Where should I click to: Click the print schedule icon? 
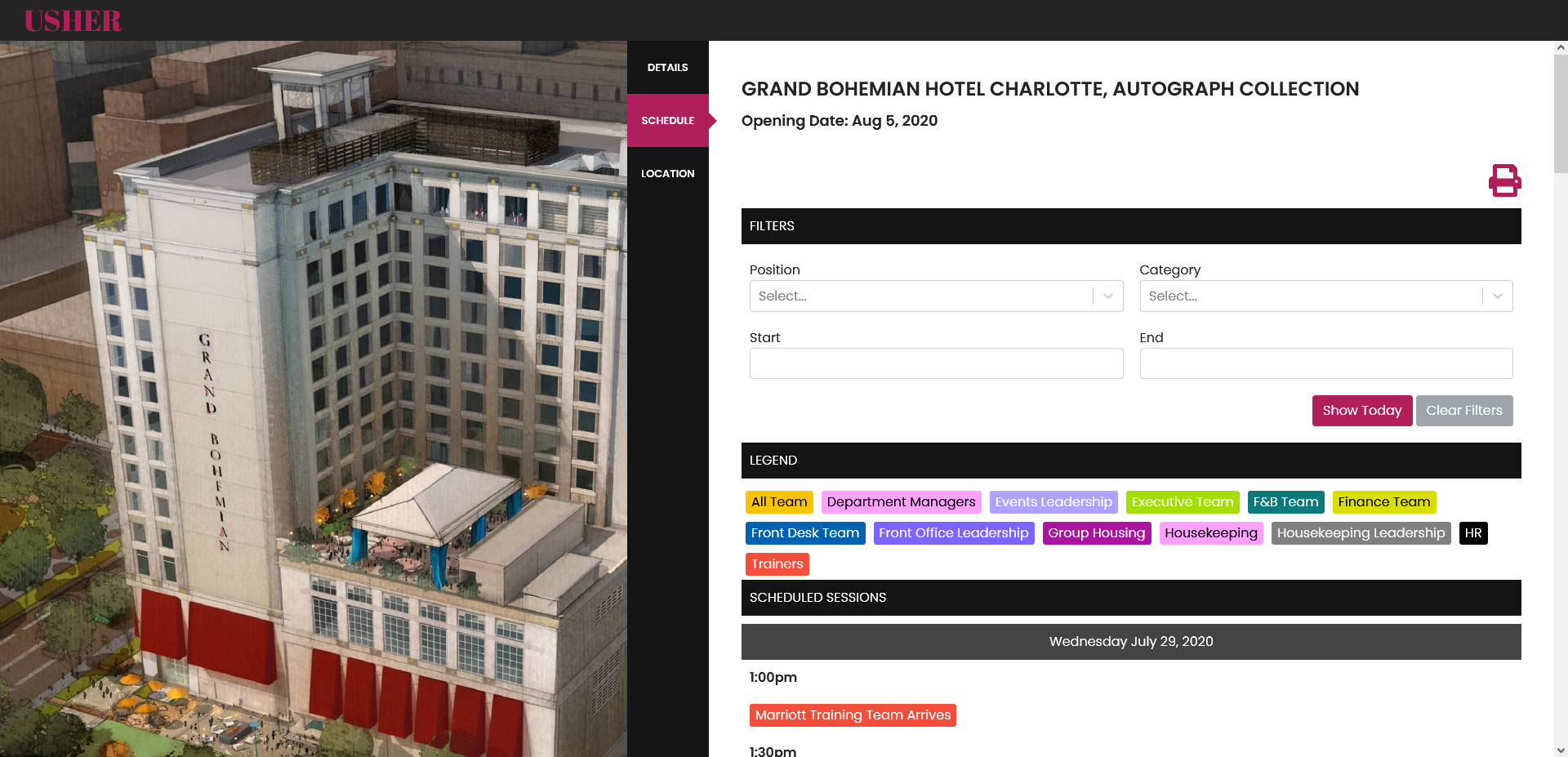pos(1504,180)
